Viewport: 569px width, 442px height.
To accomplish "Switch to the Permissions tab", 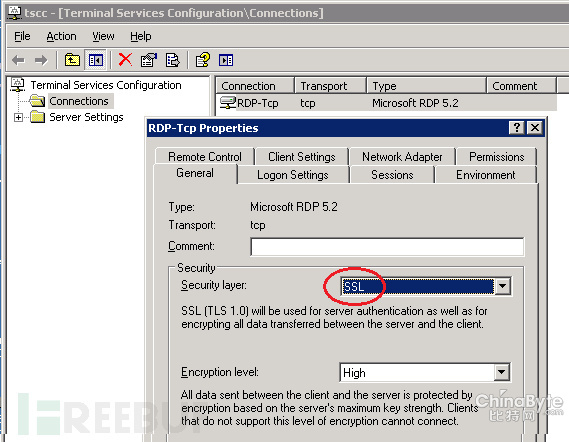I will pyautogui.click(x=496, y=157).
